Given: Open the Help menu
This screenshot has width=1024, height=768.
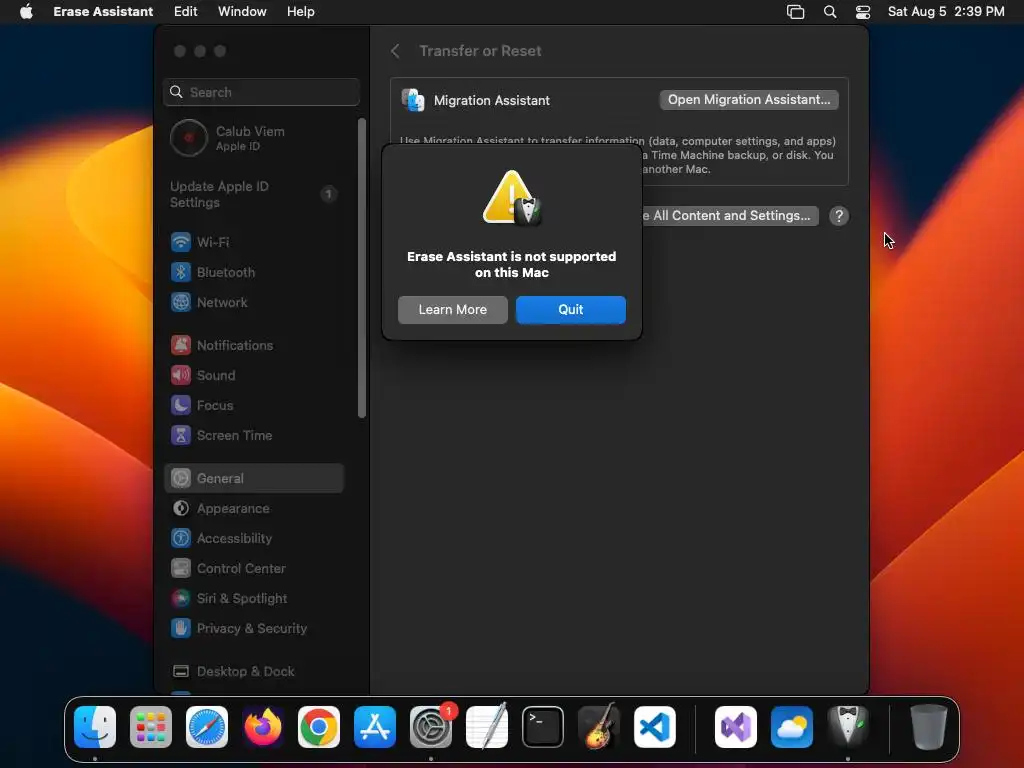Looking at the screenshot, I should click(x=300, y=12).
